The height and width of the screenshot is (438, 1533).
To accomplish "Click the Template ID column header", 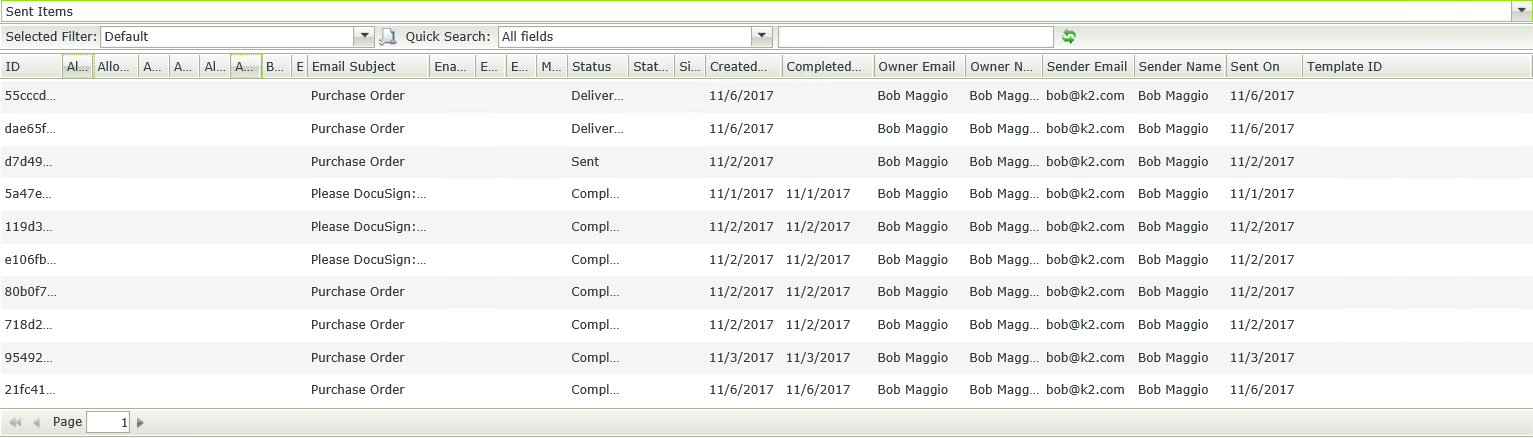I will (x=1344, y=67).
